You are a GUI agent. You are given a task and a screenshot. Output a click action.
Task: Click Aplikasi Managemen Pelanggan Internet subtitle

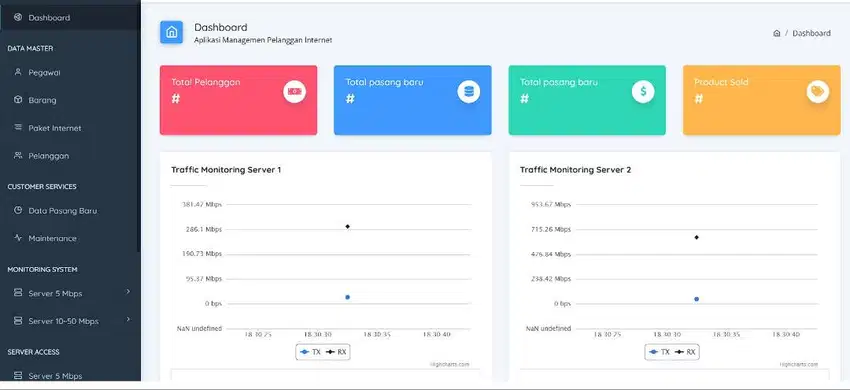click(263, 40)
